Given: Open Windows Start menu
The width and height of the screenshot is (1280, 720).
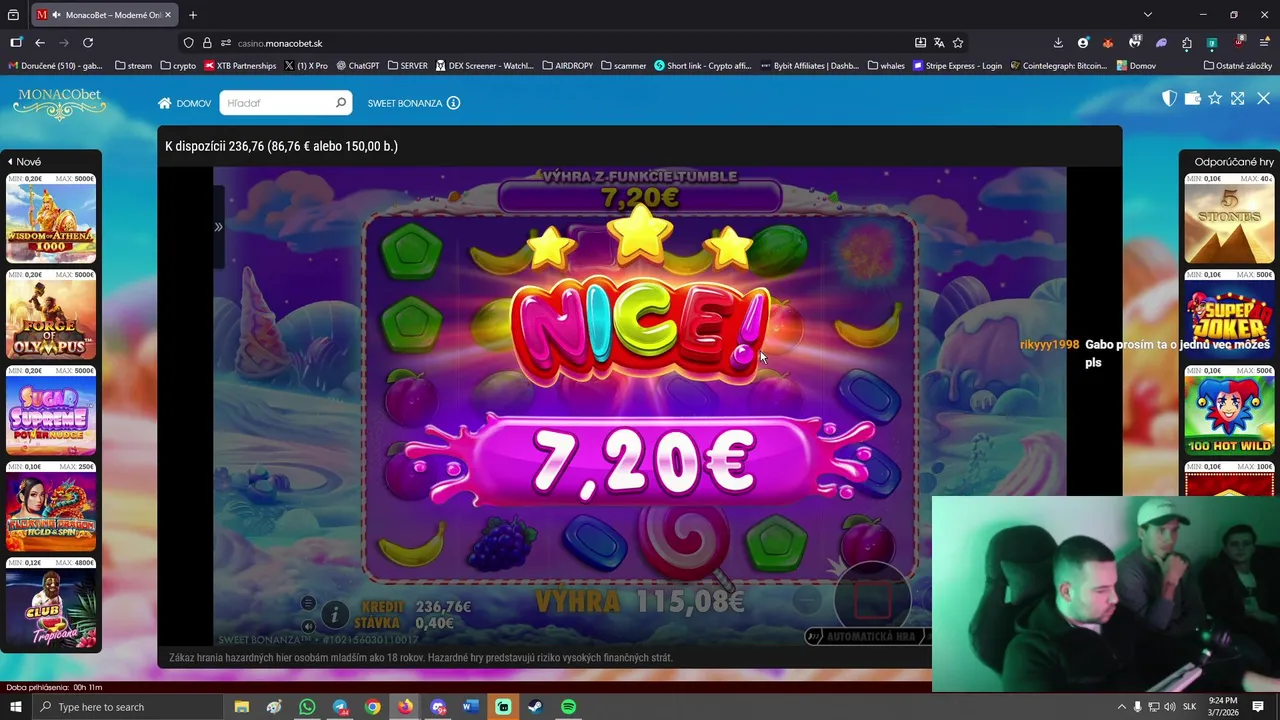Looking at the screenshot, I should [15, 707].
